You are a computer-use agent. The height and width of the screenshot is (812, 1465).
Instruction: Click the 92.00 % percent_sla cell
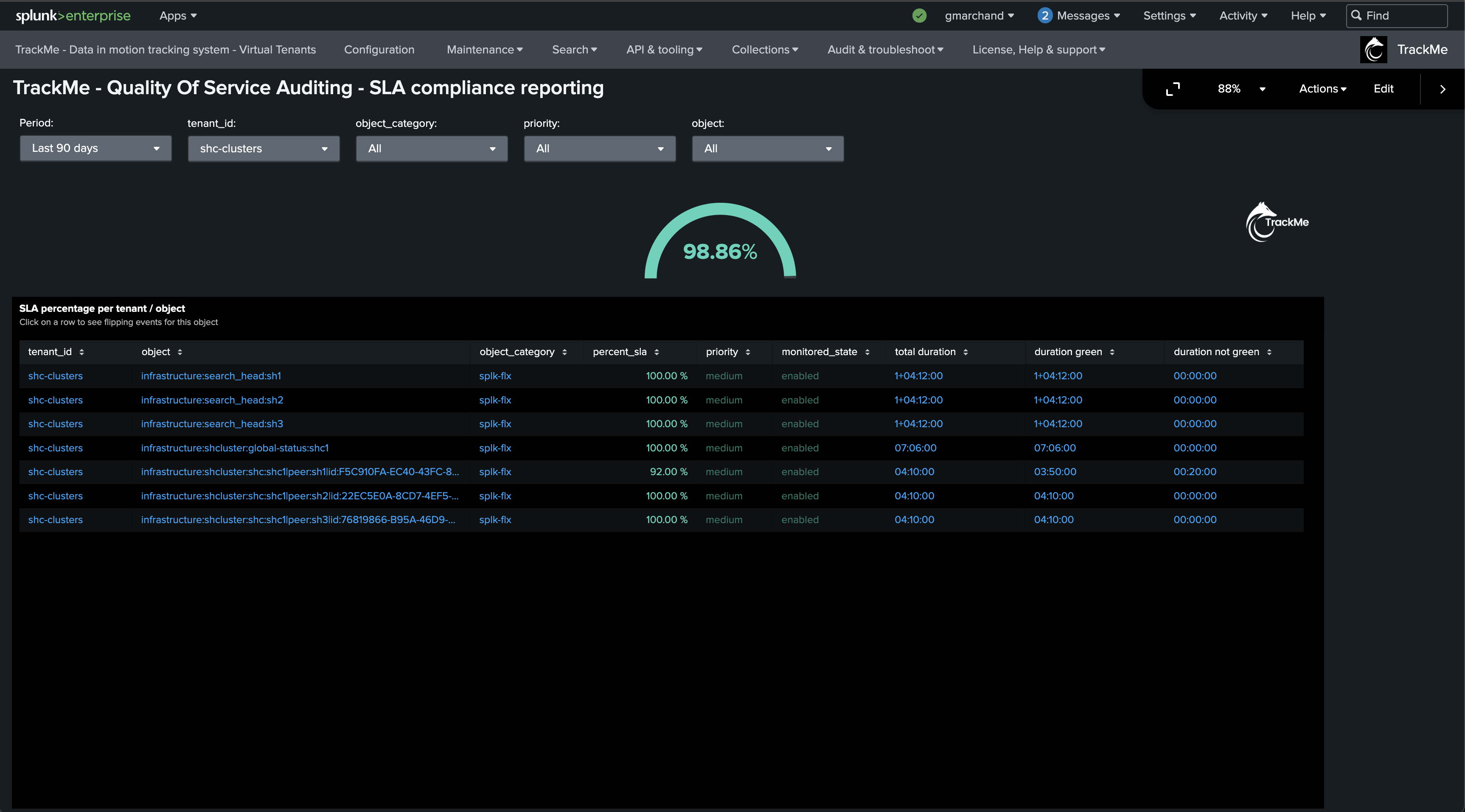tap(668, 472)
